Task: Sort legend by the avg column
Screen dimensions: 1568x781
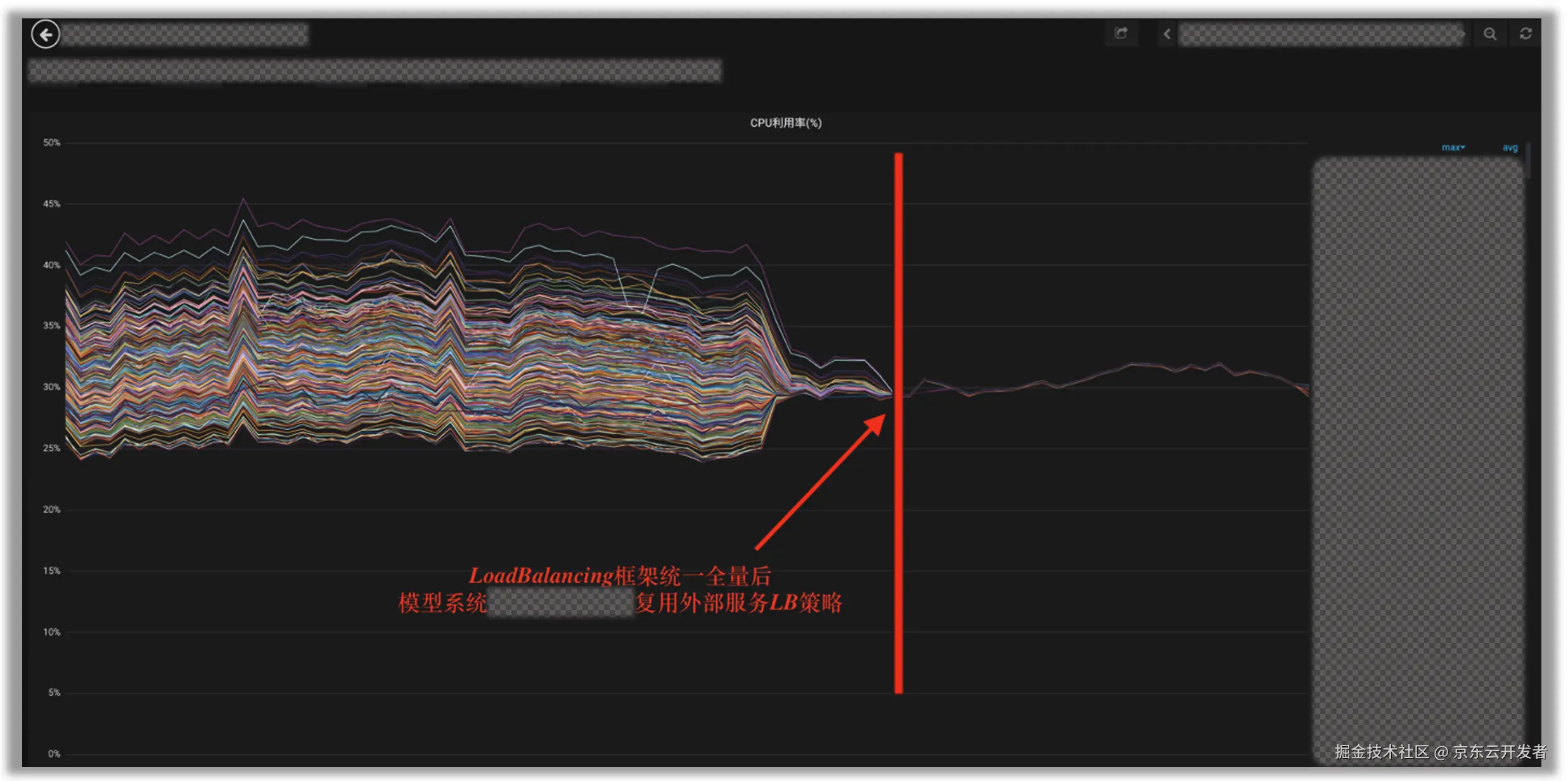Action: pyautogui.click(x=1510, y=148)
